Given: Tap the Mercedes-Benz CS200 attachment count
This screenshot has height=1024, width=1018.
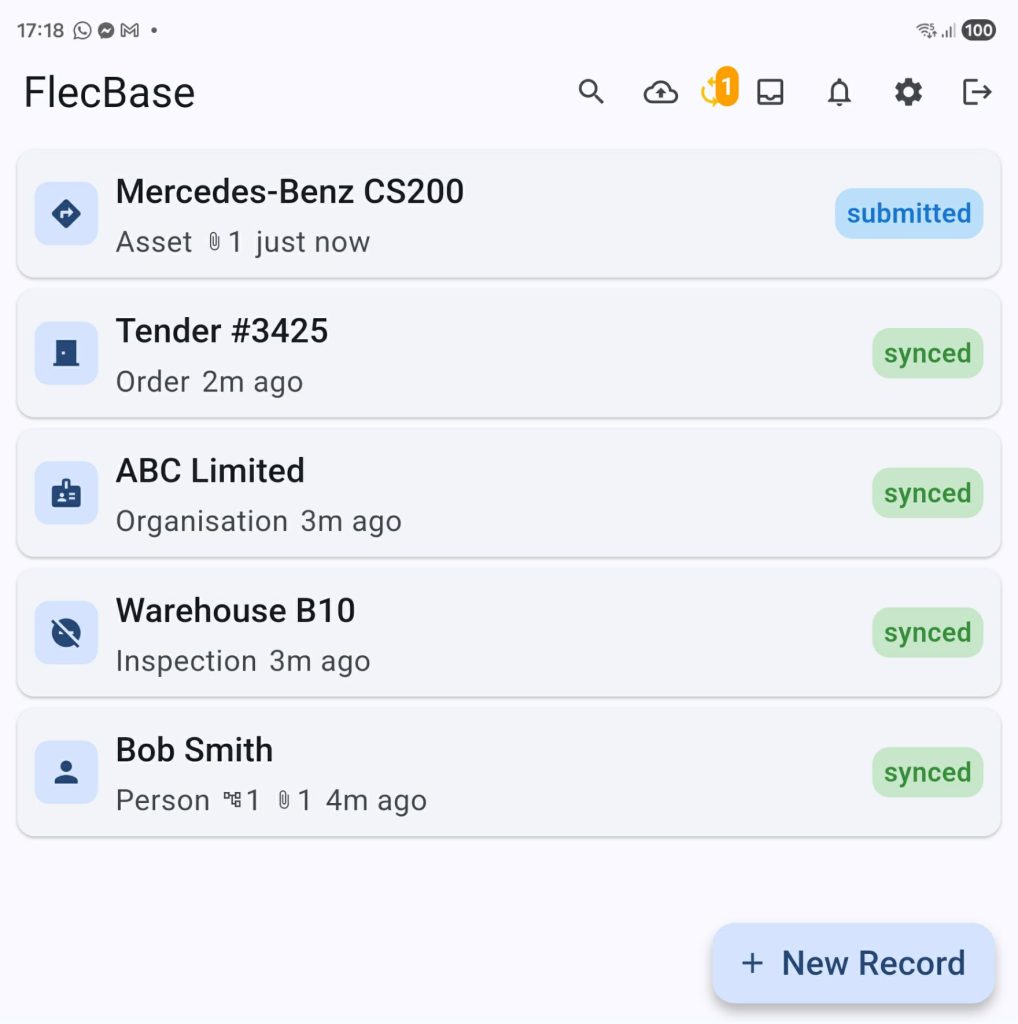Looking at the screenshot, I should coord(225,242).
